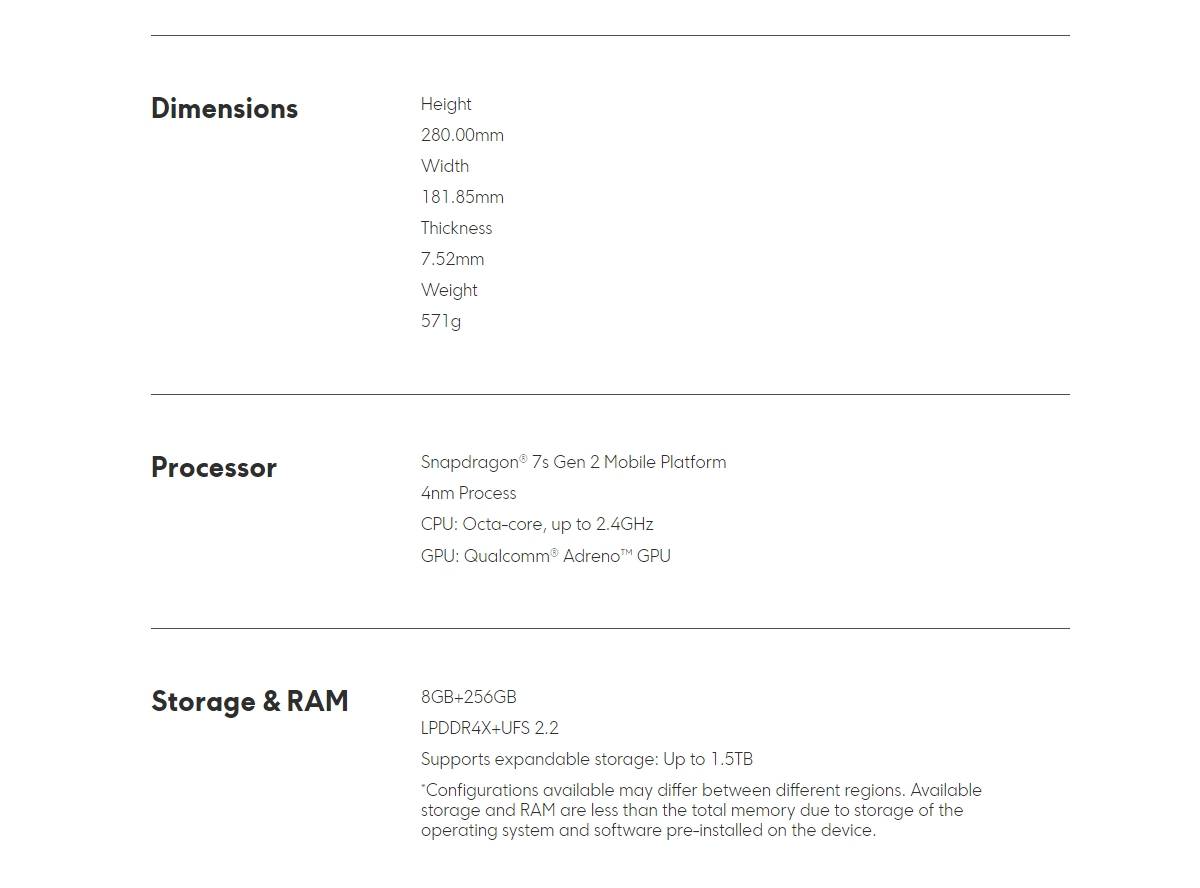Select the Processor section heading

coord(214,467)
